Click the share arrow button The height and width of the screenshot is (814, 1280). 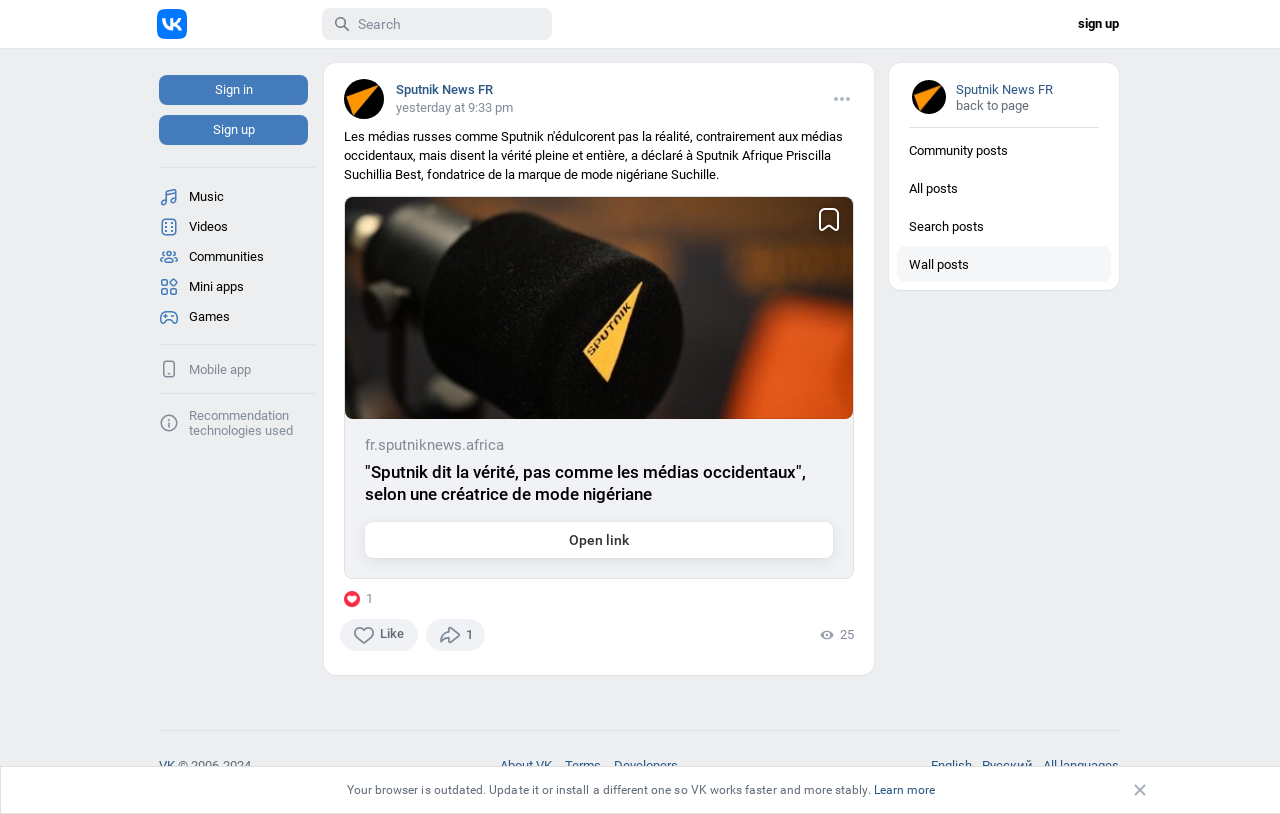click(x=455, y=635)
